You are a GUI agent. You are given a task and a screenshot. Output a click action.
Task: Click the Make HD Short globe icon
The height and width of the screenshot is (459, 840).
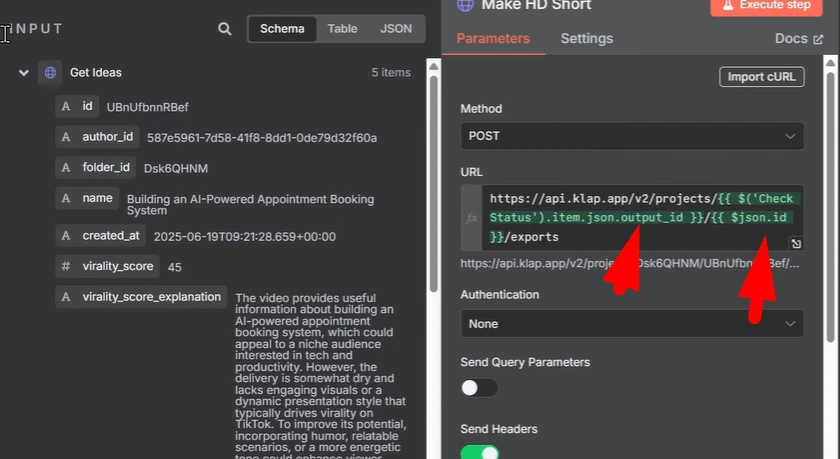465,5
